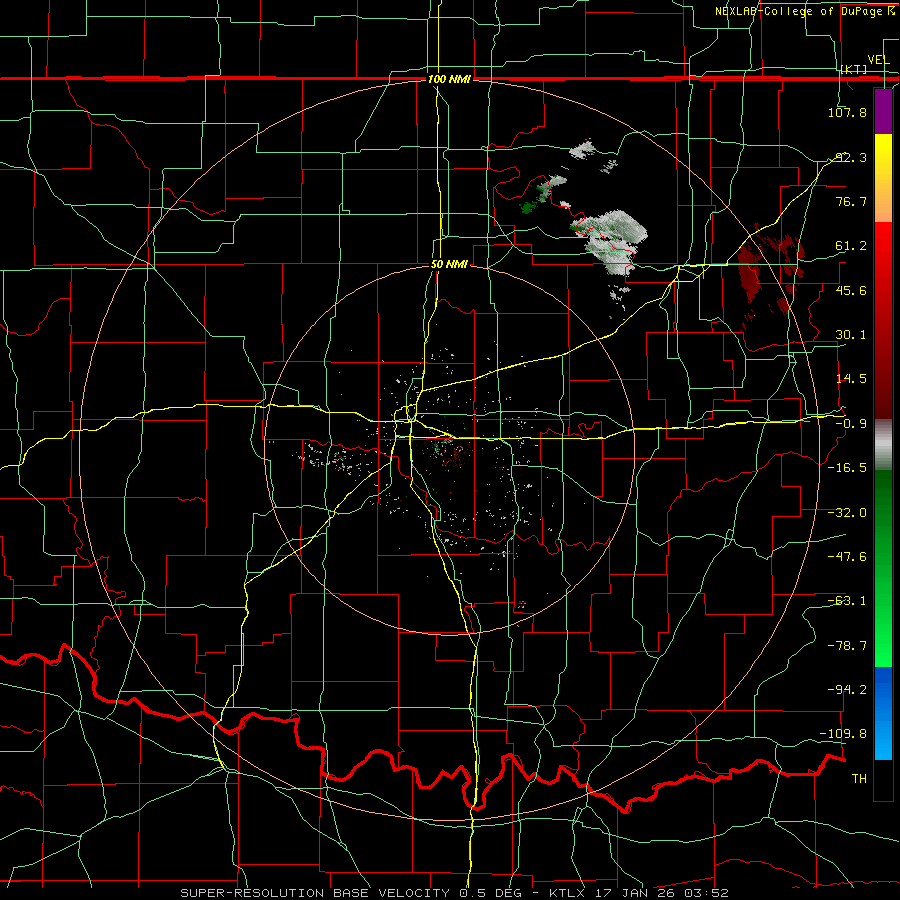Click the small green echo patch north-northeast

527,208
